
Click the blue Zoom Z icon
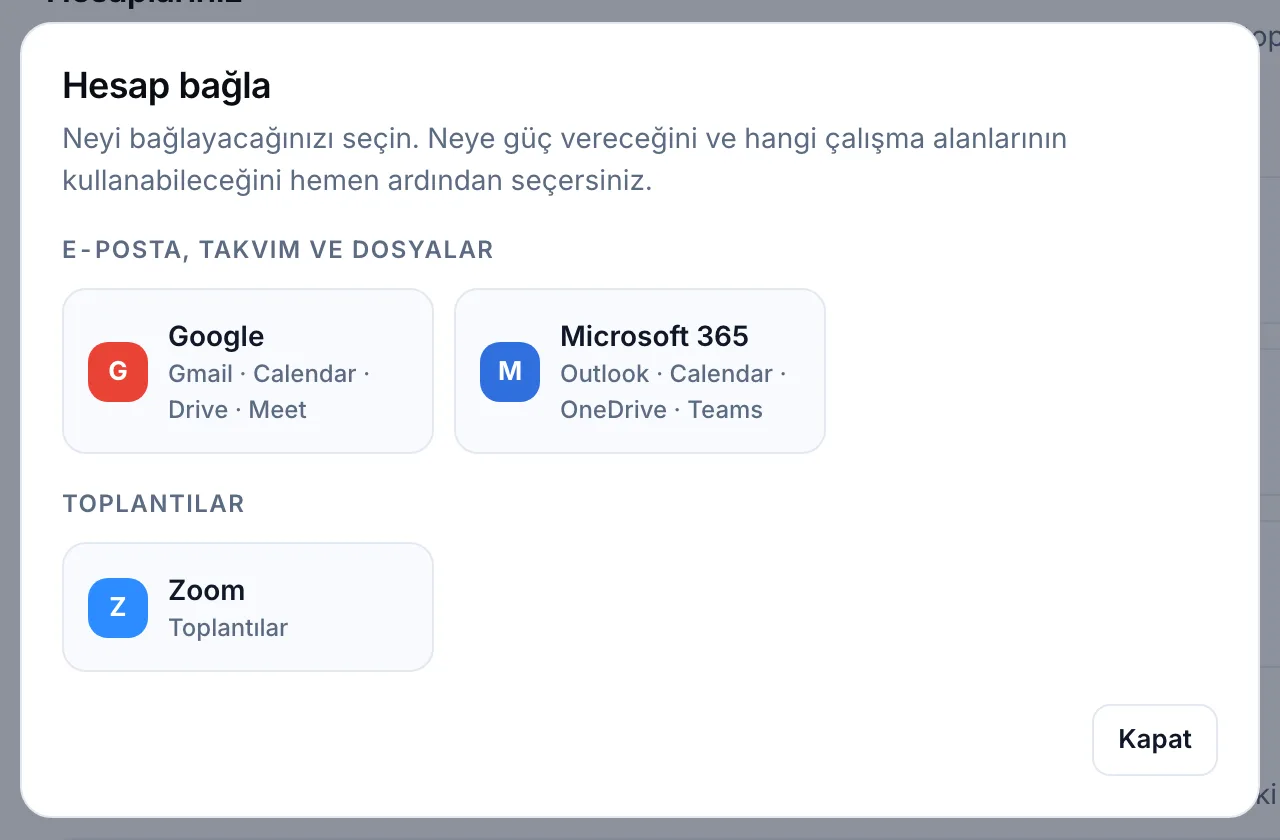[118, 608]
